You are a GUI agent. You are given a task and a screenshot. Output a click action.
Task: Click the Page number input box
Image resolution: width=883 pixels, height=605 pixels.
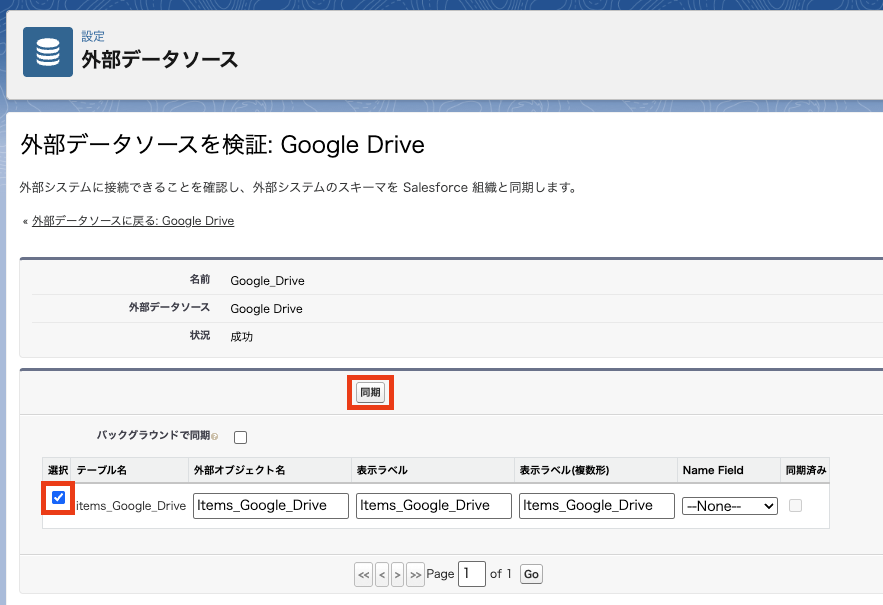click(470, 574)
